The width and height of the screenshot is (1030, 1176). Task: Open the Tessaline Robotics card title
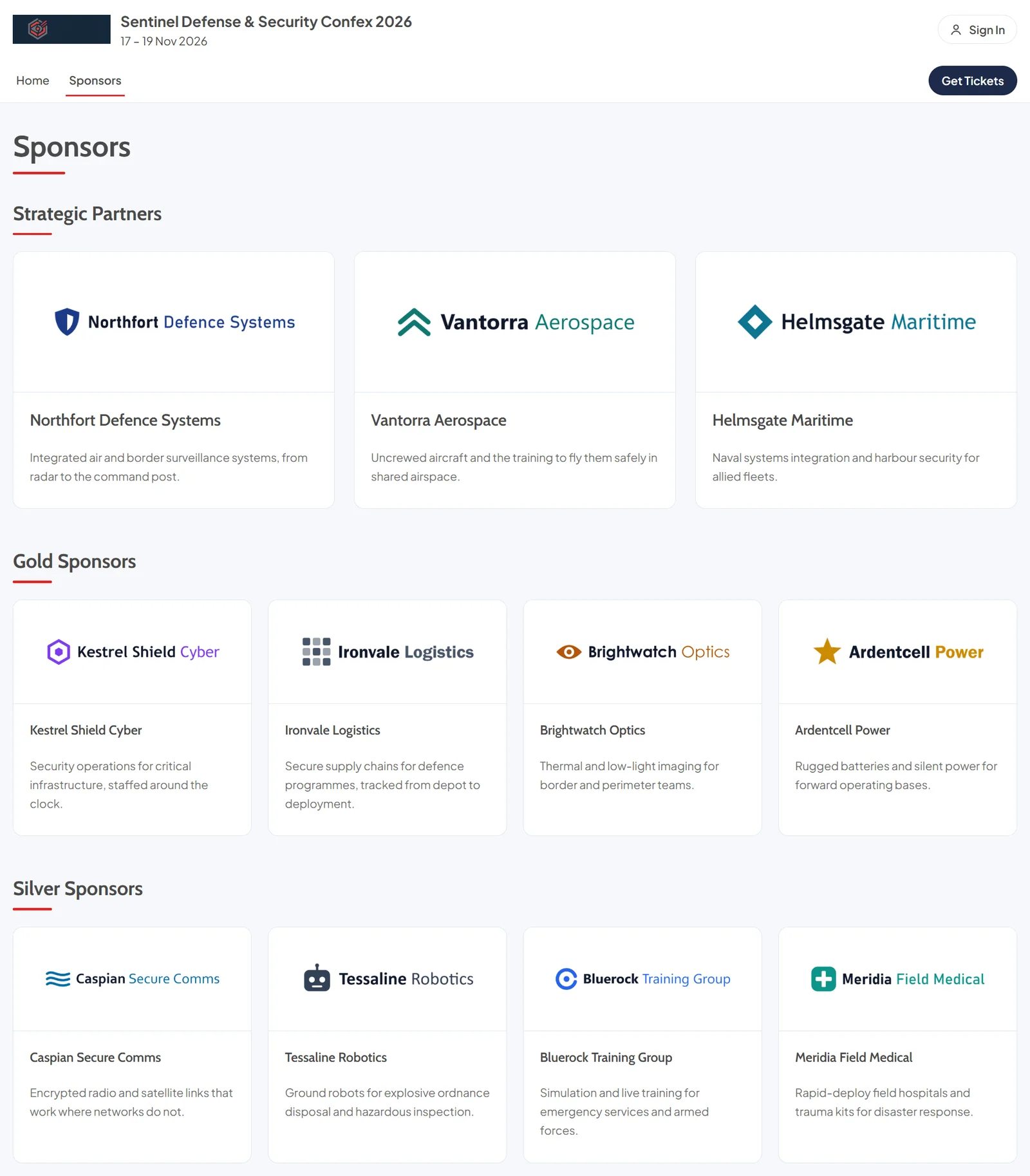pyautogui.click(x=335, y=1057)
